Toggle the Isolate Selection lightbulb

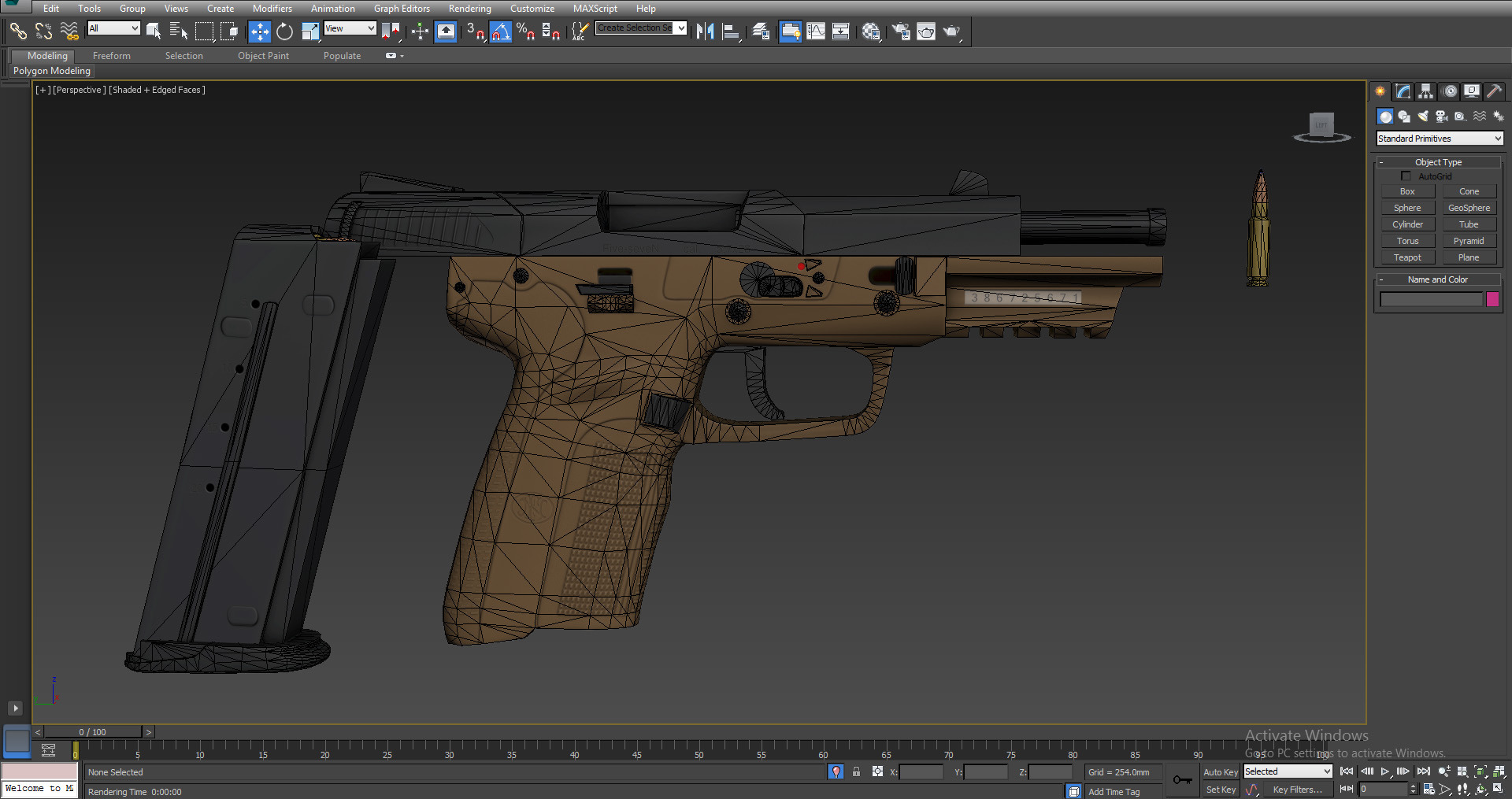point(836,771)
